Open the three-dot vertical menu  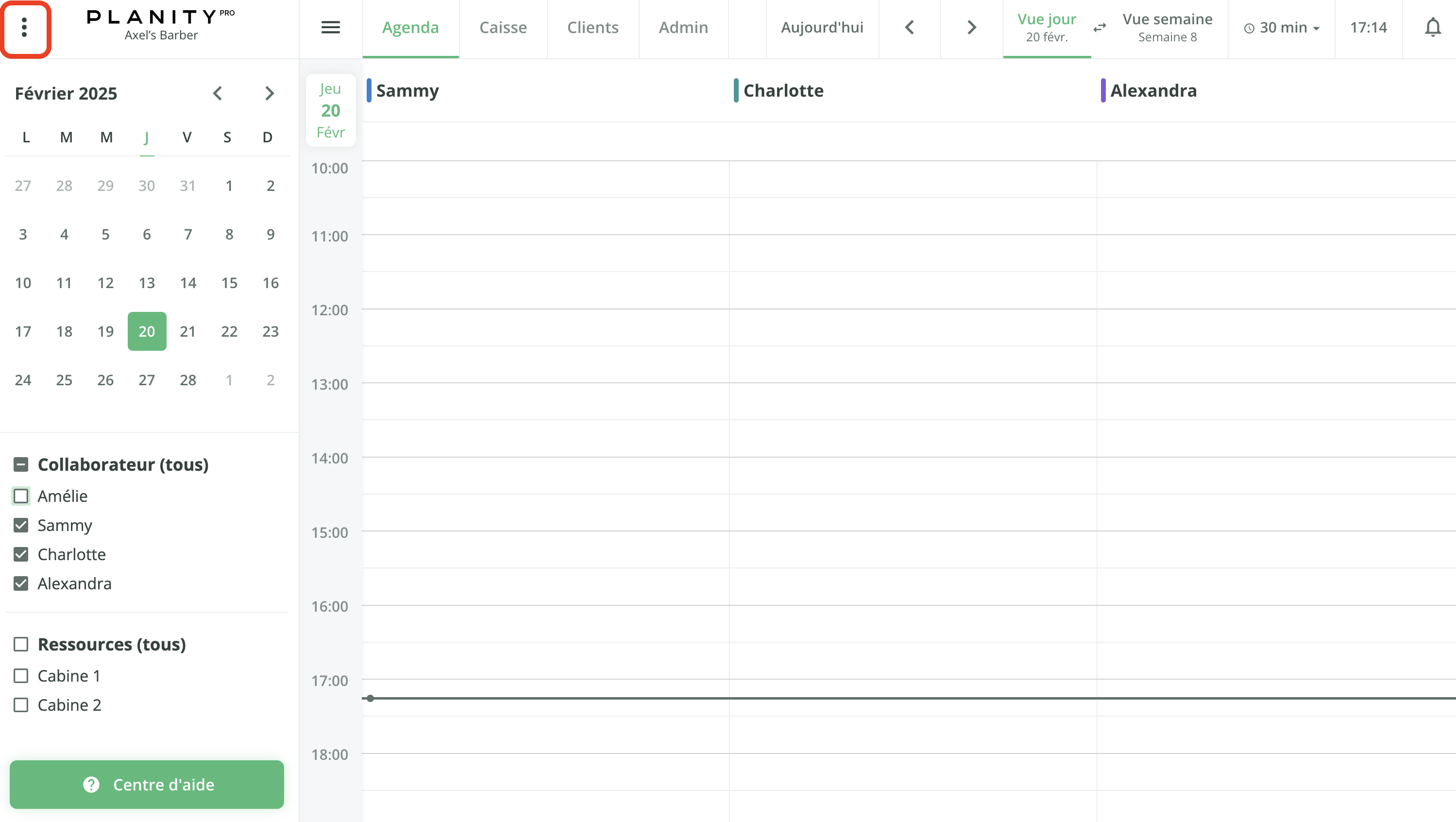point(24,28)
